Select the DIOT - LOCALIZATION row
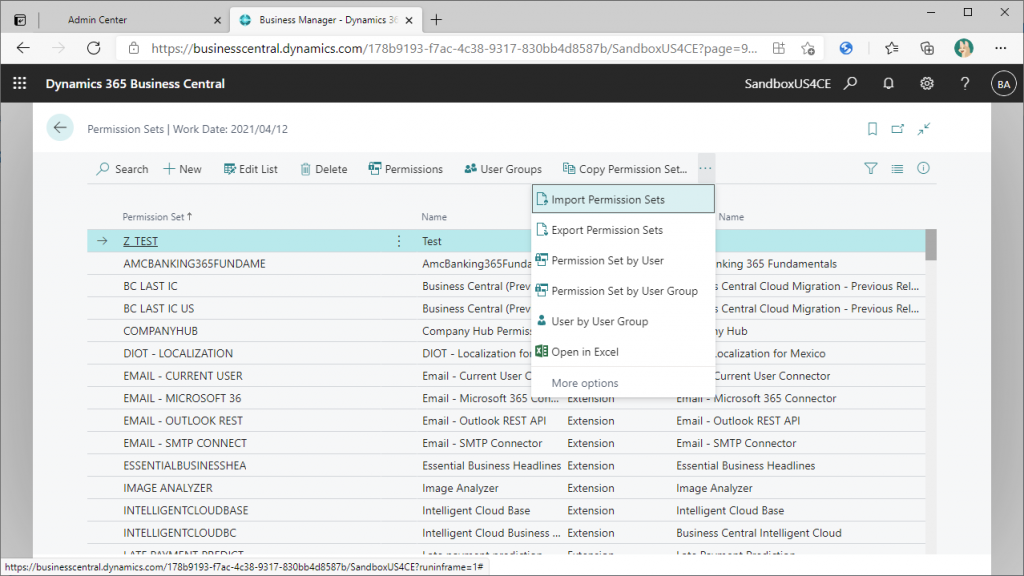1024x576 pixels. tap(506, 353)
